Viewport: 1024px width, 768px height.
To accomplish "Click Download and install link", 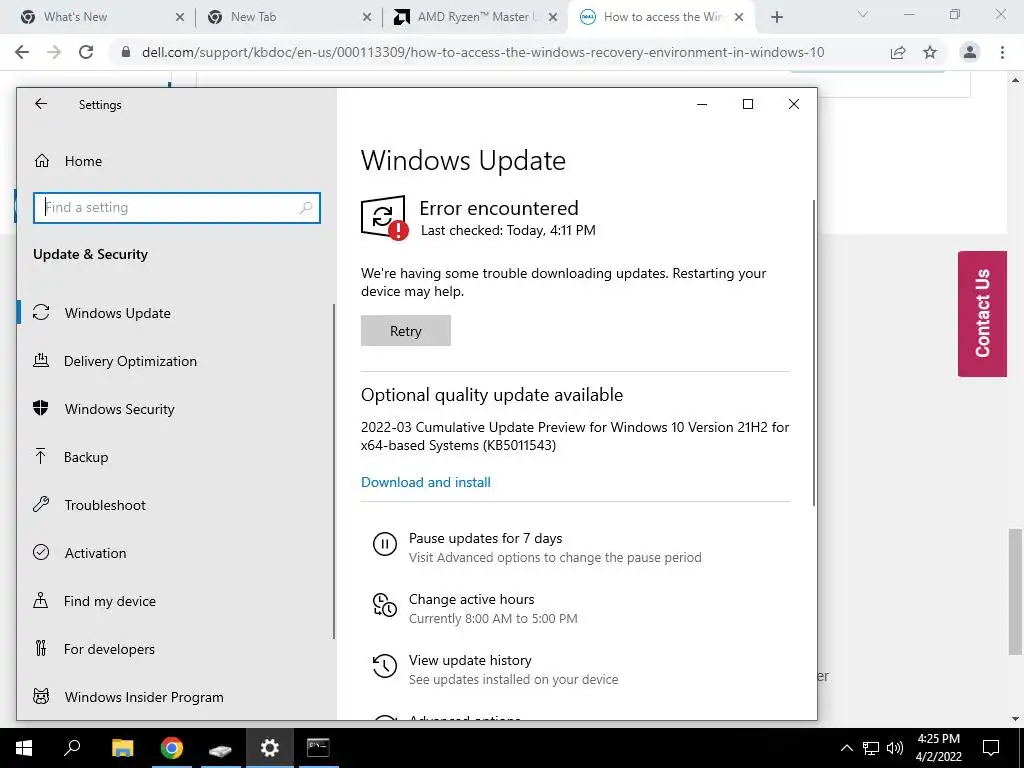I will pos(426,482).
